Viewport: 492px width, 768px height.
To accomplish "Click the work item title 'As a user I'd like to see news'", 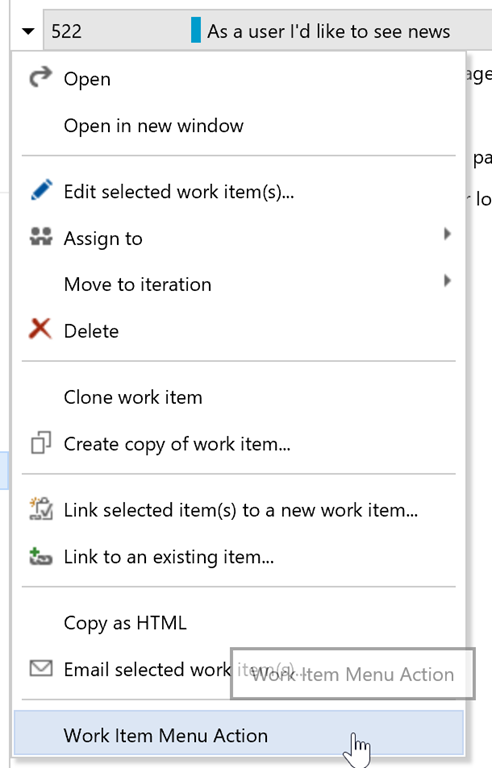I will tap(328, 31).
